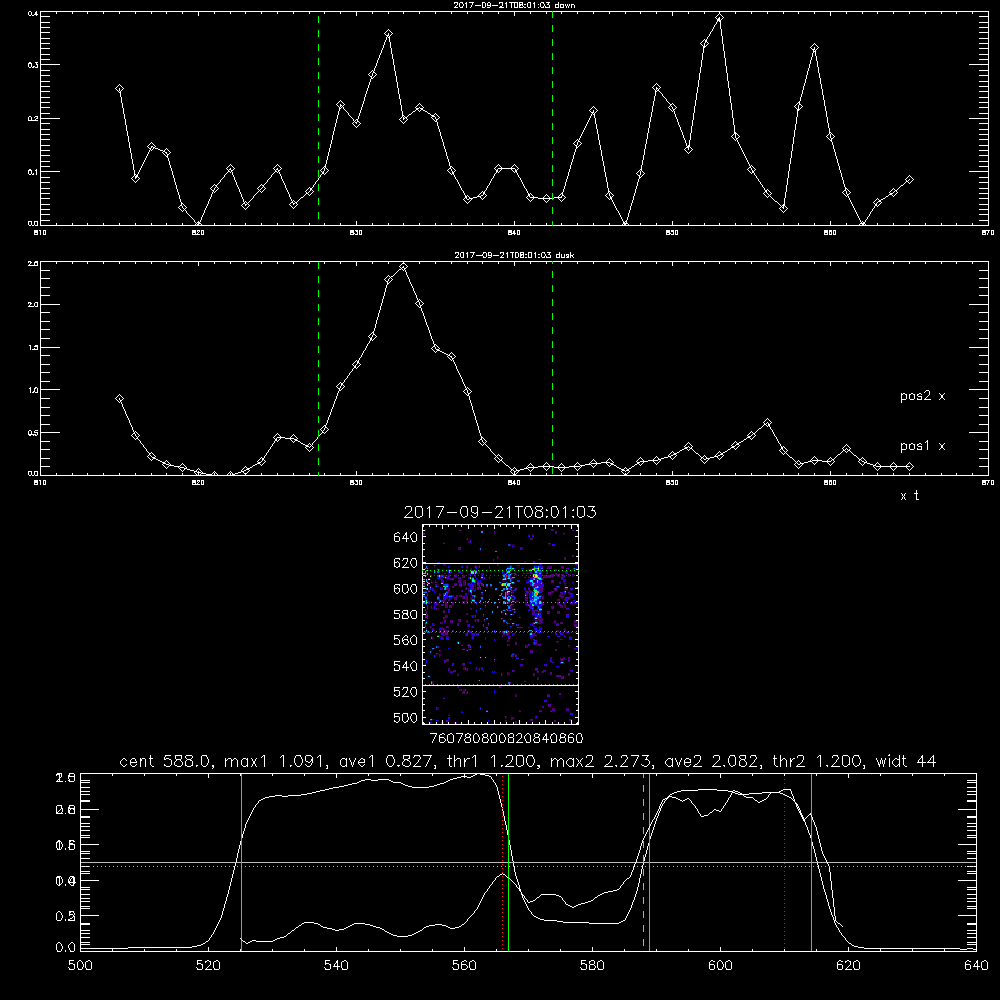Click the 540 label on bottom plot x-axis

click(336, 966)
